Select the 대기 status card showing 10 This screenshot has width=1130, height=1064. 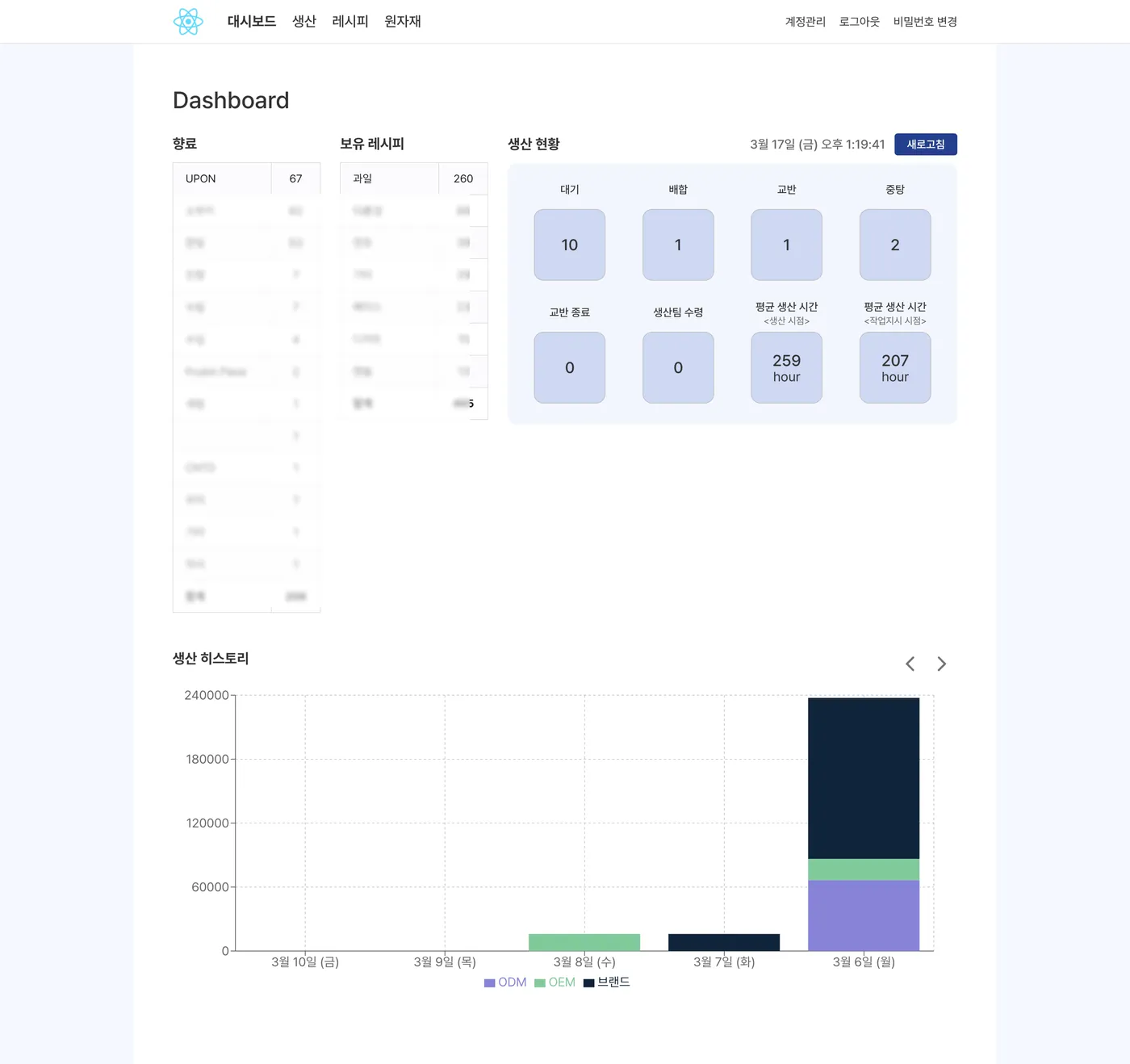point(570,245)
